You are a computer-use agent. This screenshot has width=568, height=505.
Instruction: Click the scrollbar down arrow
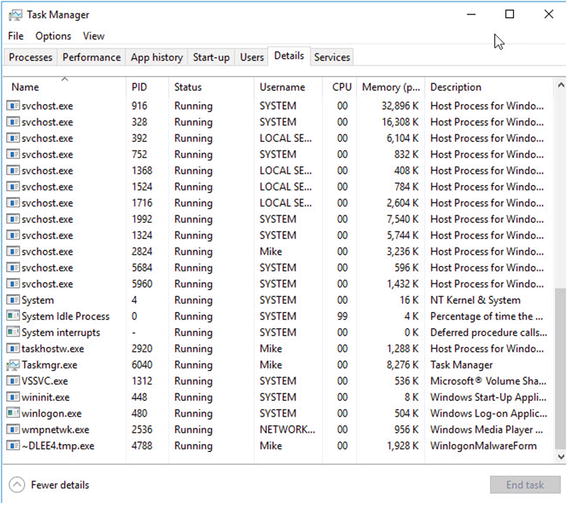click(561, 456)
